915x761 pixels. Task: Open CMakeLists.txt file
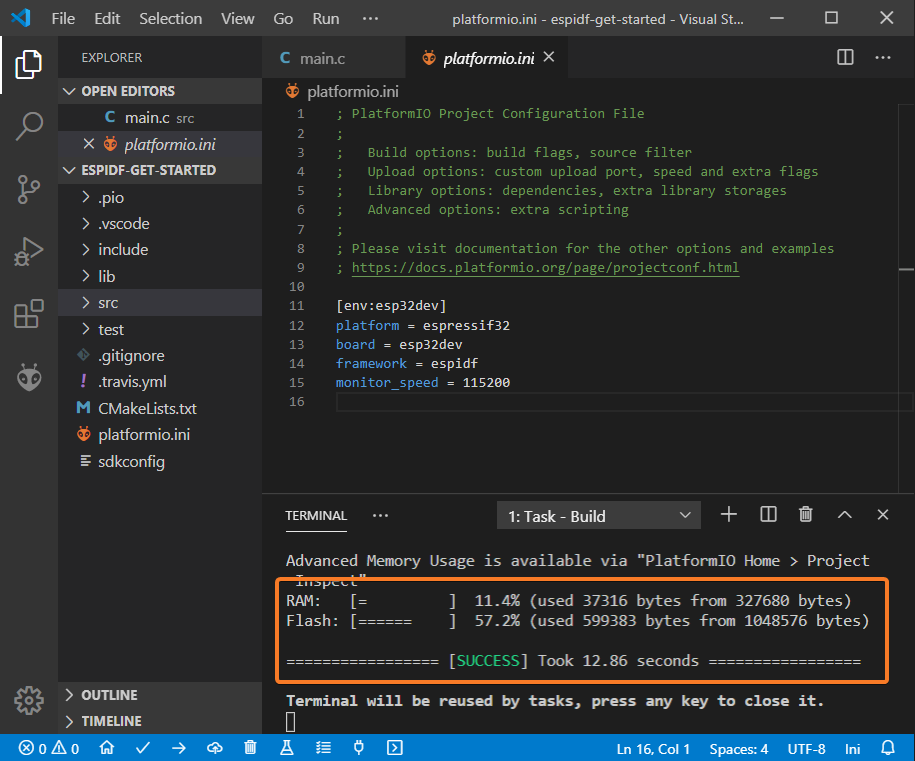pyautogui.click(x=160, y=408)
